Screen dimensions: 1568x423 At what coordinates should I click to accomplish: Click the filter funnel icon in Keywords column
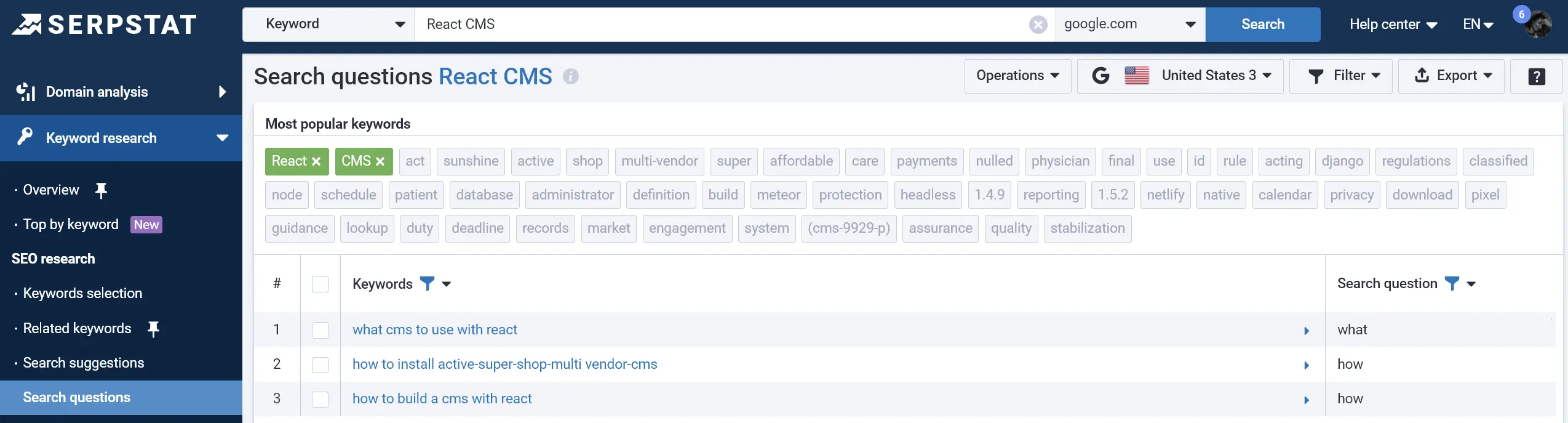click(x=427, y=284)
